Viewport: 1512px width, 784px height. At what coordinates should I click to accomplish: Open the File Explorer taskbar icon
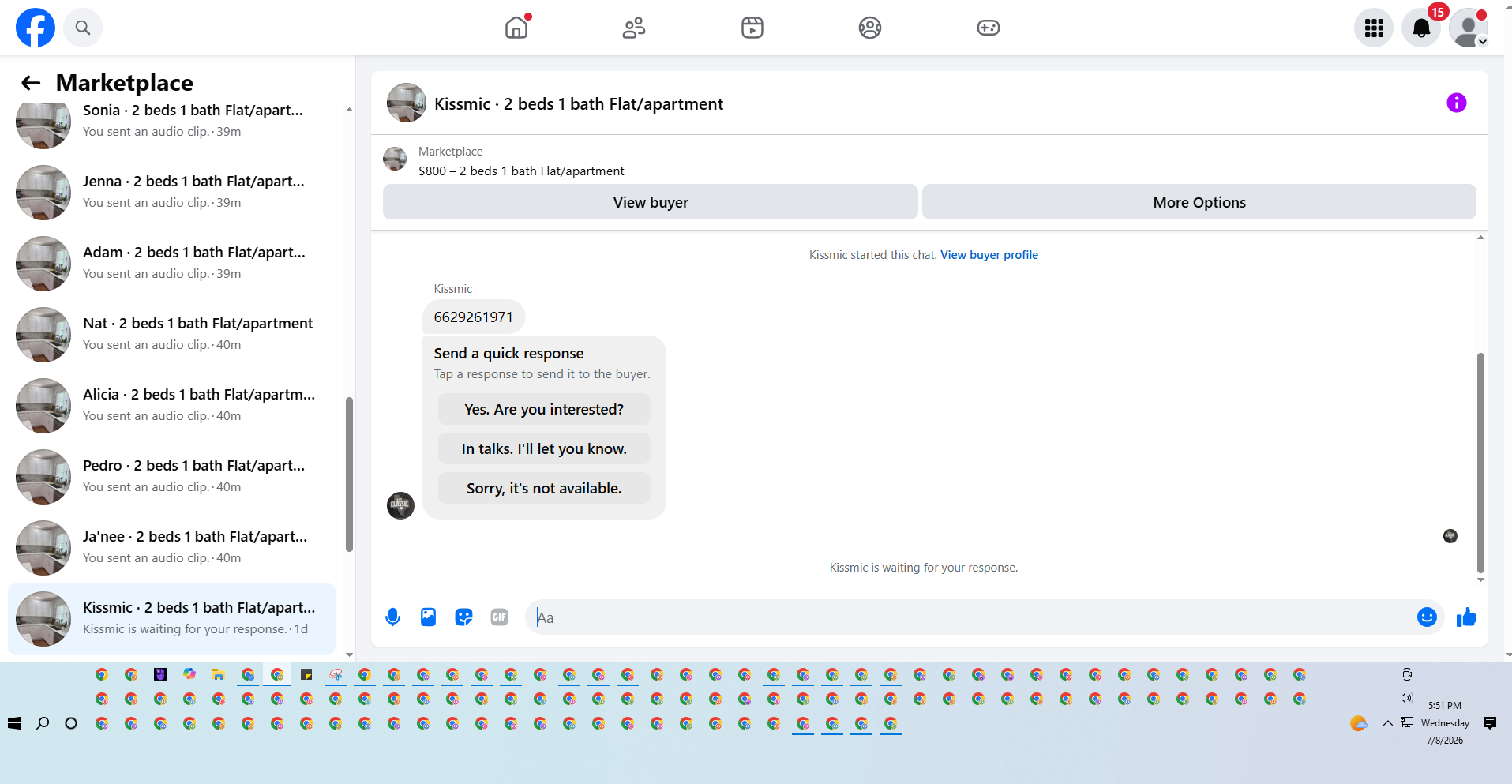pos(219,674)
